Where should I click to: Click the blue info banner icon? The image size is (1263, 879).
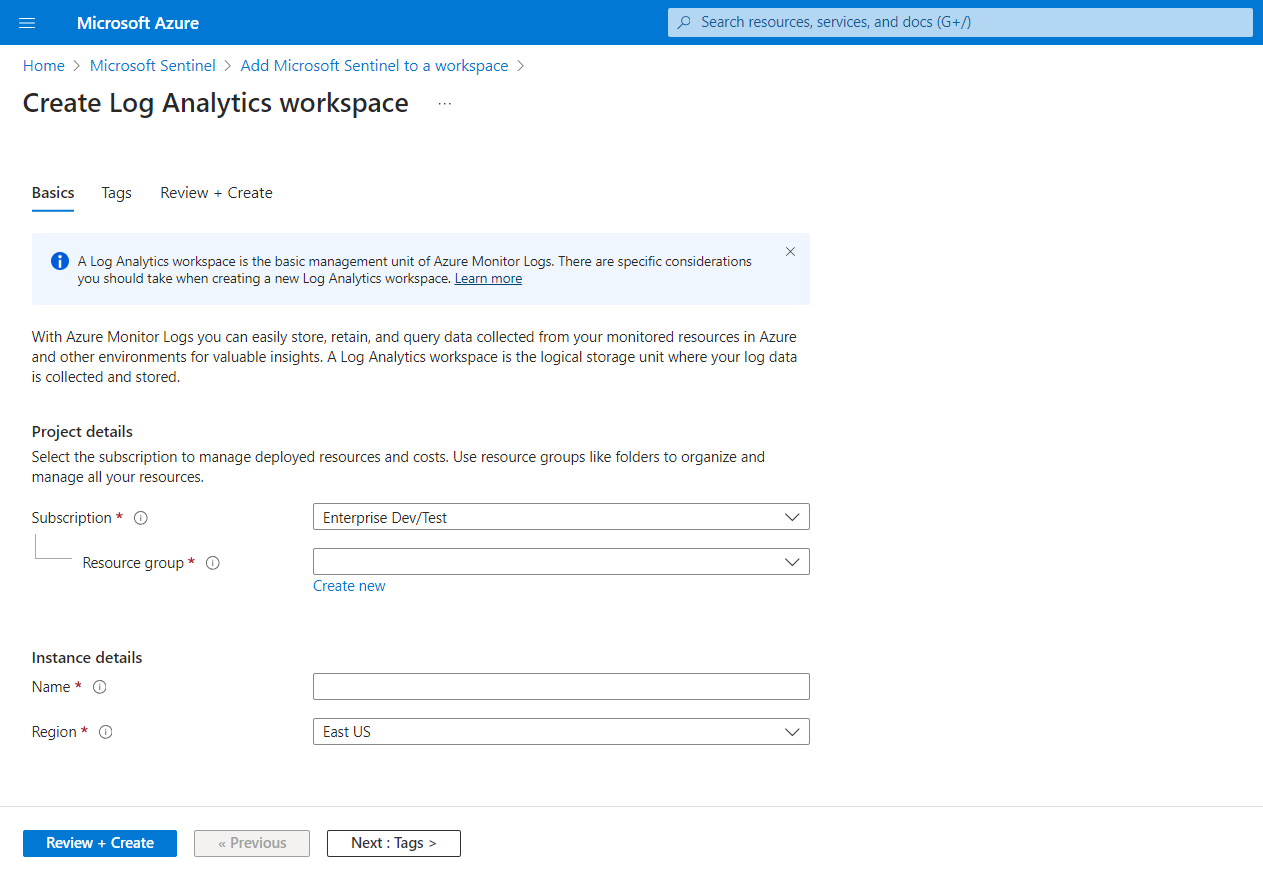[60, 262]
